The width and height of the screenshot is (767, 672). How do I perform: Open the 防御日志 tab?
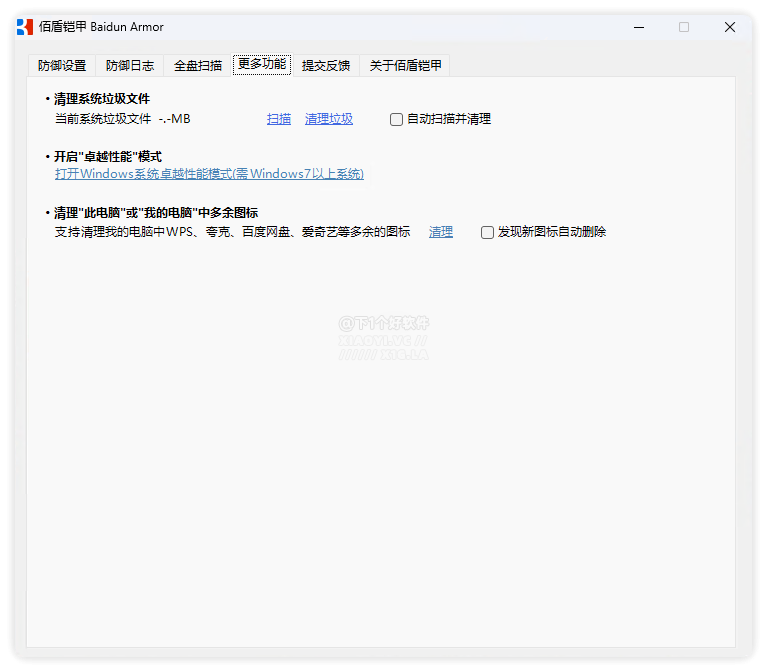(130, 66)
